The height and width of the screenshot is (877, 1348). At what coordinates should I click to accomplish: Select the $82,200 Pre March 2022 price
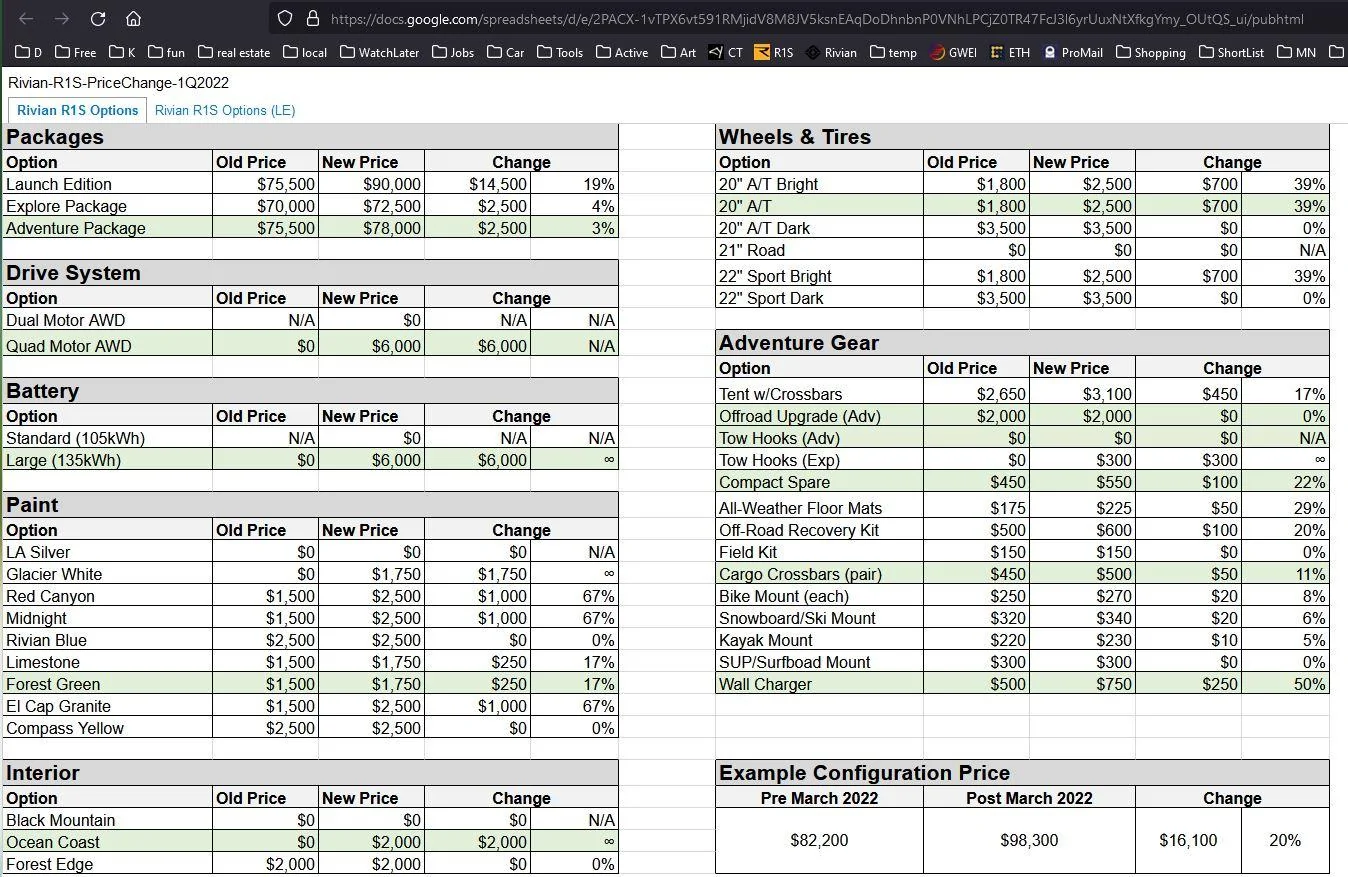pos(819,840)
